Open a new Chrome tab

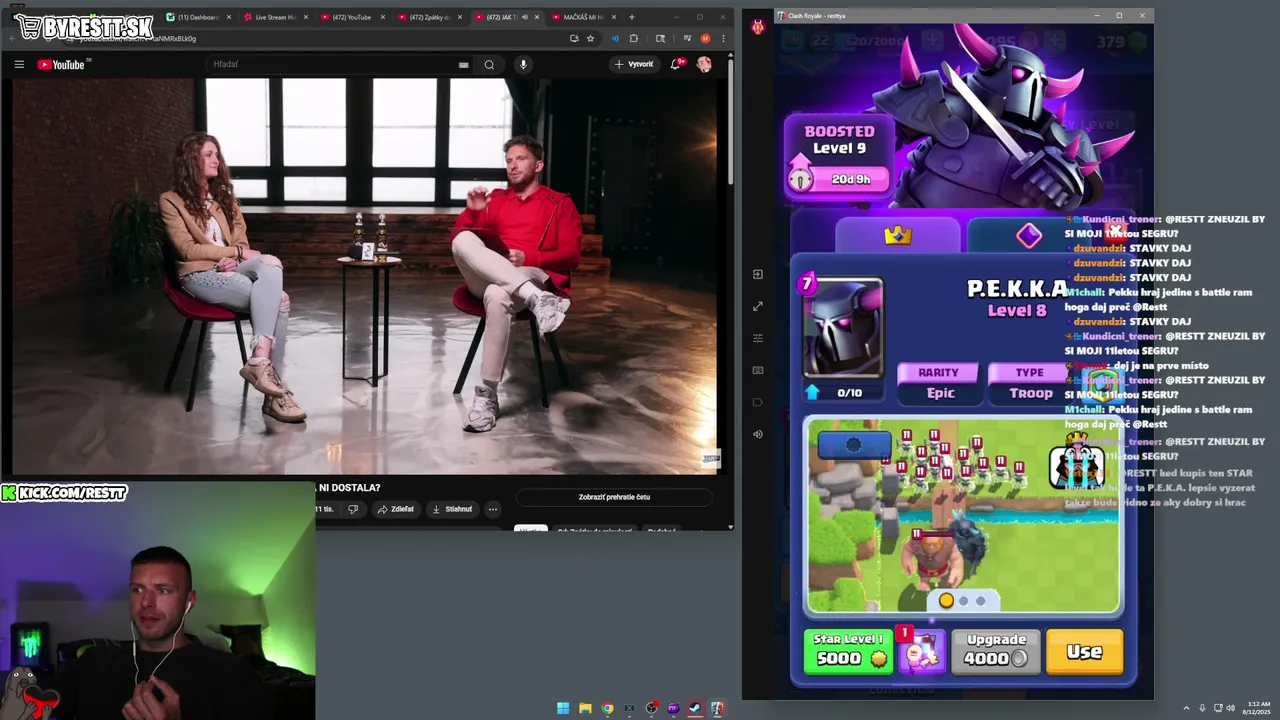(x=631, y=17)
